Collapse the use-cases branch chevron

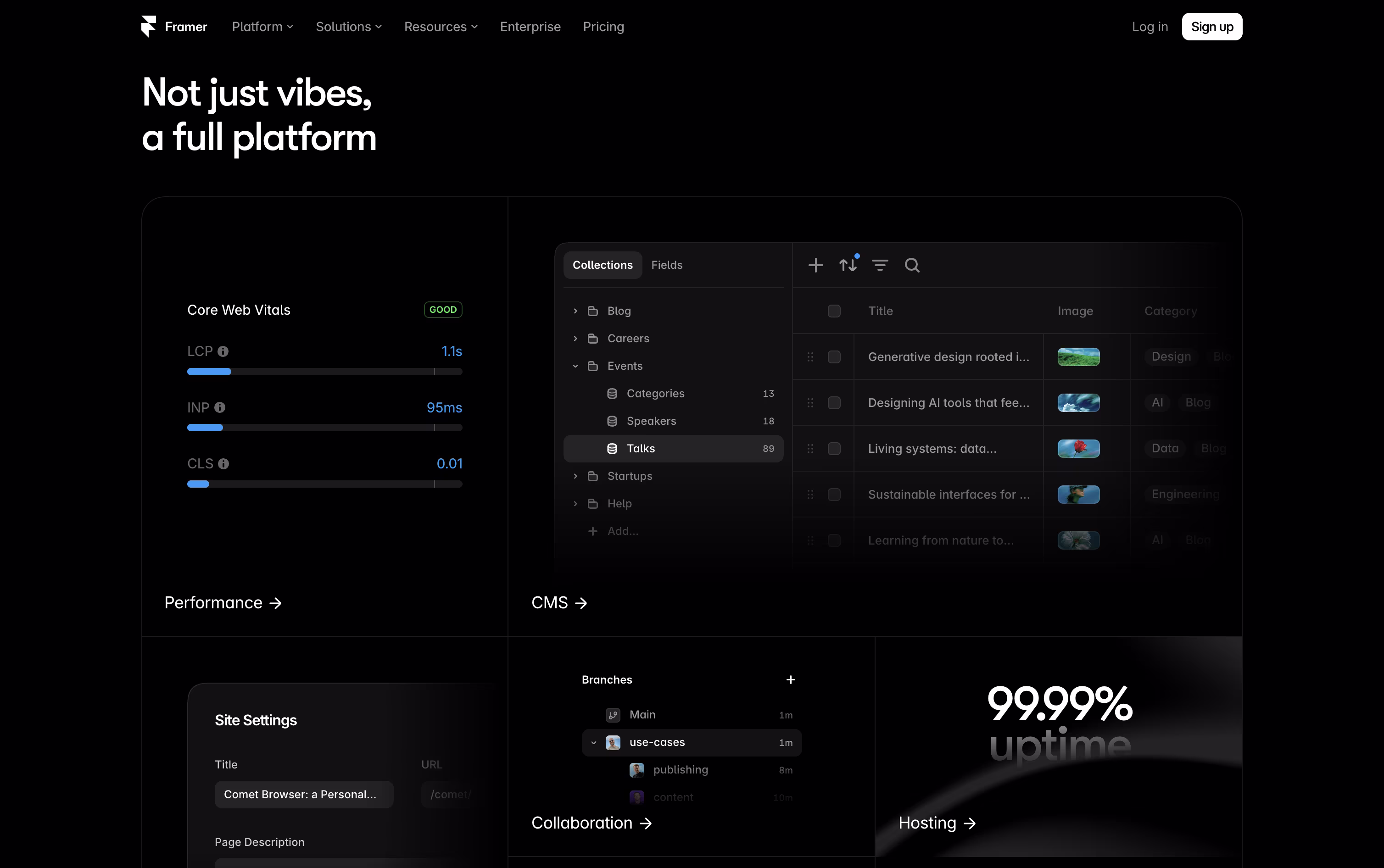click(x=593, y=742)
